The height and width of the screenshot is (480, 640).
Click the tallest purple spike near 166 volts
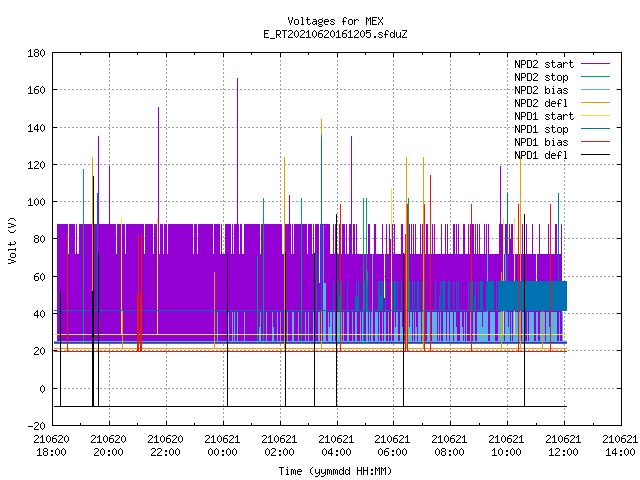(238, 151)
